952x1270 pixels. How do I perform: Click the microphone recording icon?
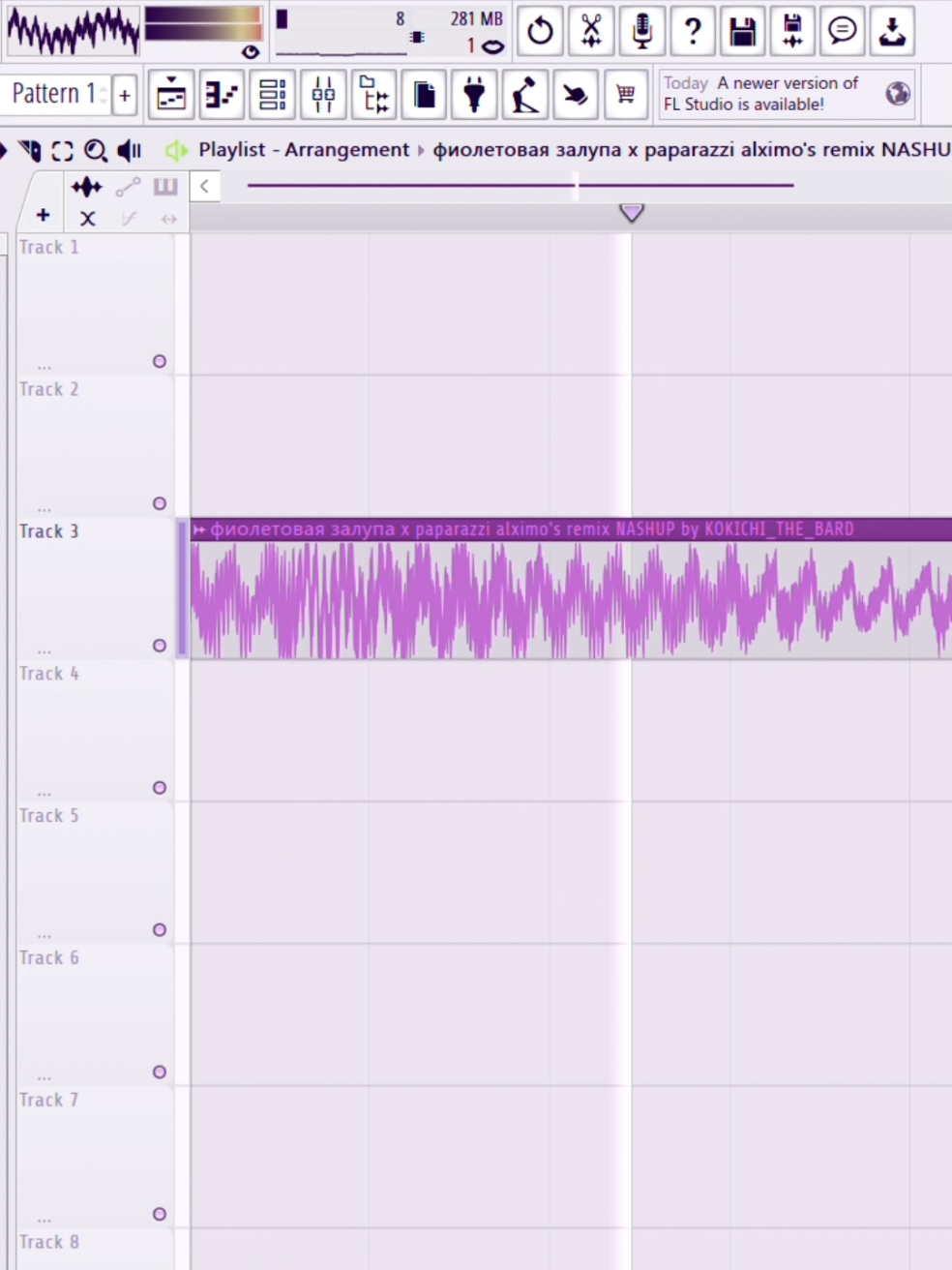coord(641,31)
